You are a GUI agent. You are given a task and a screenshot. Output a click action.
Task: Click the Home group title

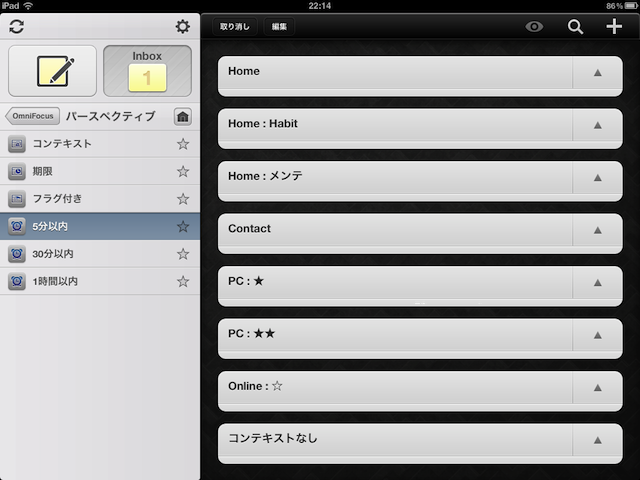click(244, 71)
